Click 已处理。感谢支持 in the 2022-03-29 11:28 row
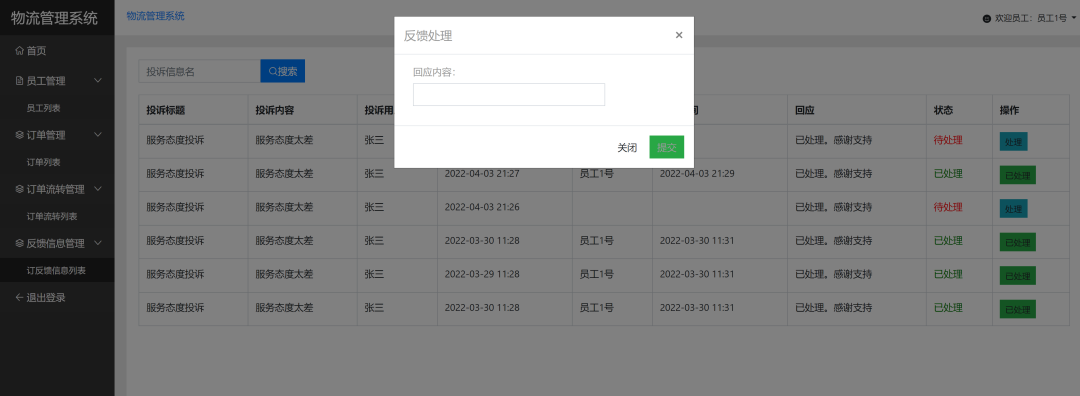This screenshot has width=1080, height=396. [x=834, y=274]
